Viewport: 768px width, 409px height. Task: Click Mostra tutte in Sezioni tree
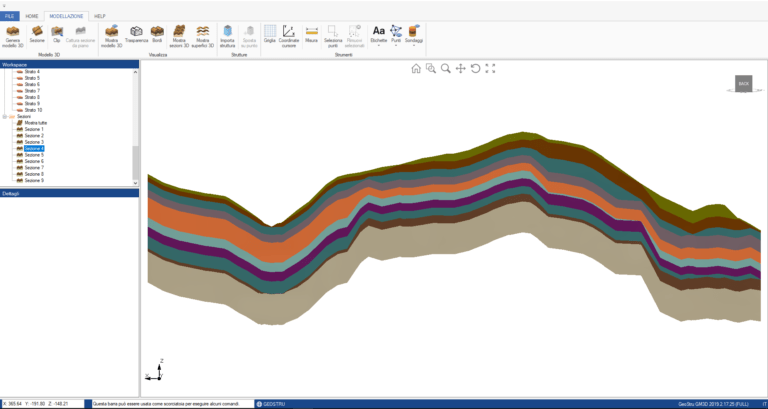tap(37, 122)
